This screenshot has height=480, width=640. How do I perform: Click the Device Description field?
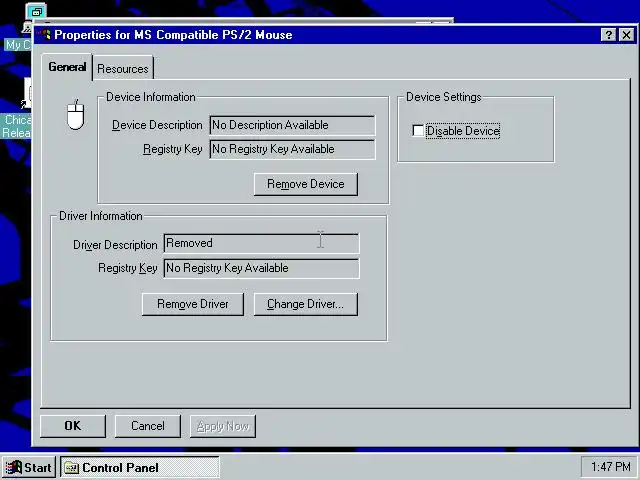click(292, 125)
